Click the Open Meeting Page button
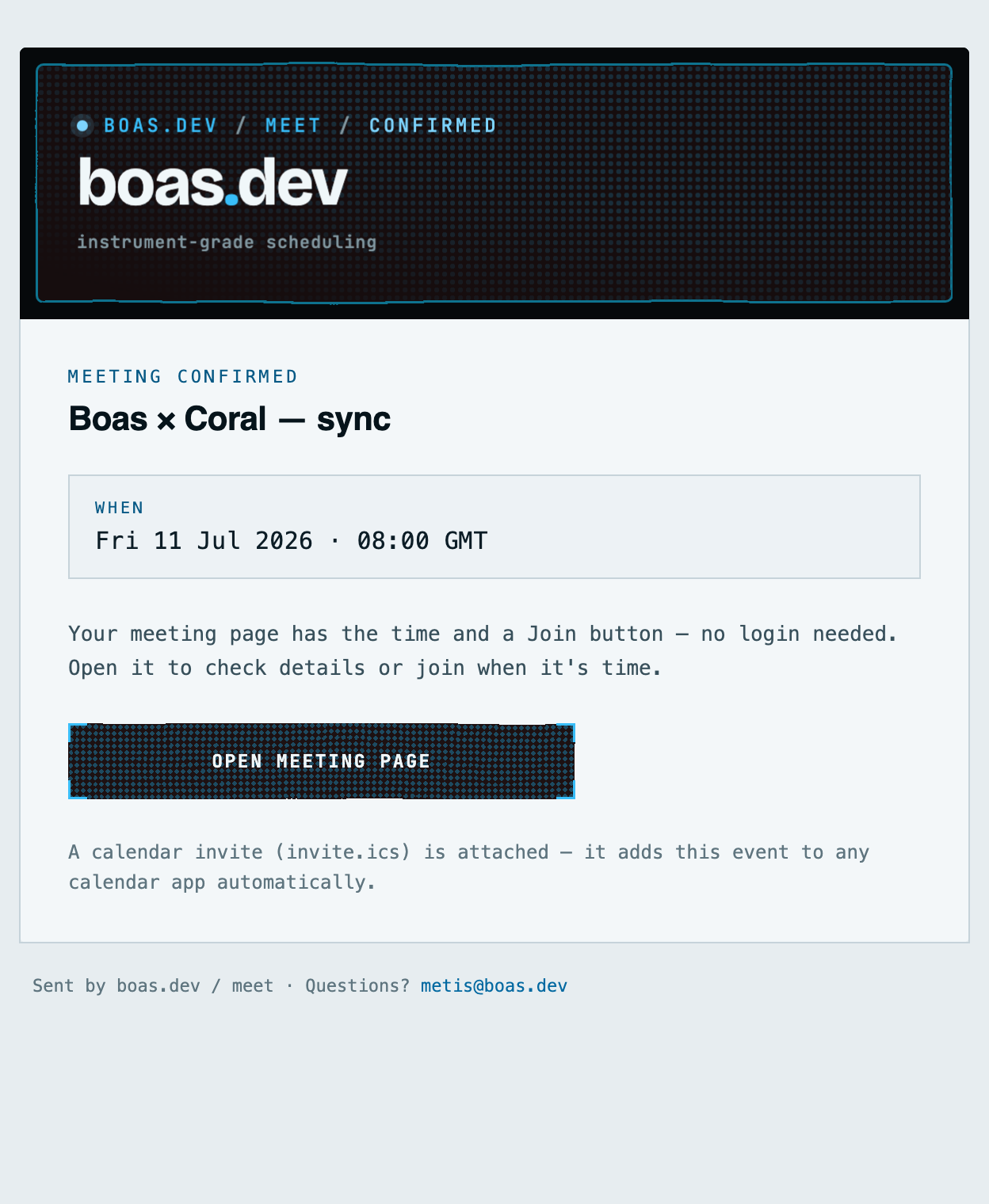Image resolution: width=989 pixels, height=1204 pixels. tap(321, 761)
